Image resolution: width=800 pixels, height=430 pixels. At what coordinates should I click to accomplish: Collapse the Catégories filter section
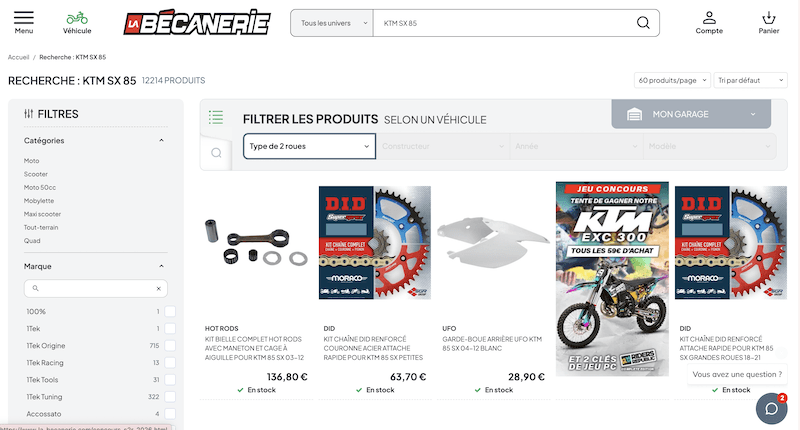tap(161, 140)
